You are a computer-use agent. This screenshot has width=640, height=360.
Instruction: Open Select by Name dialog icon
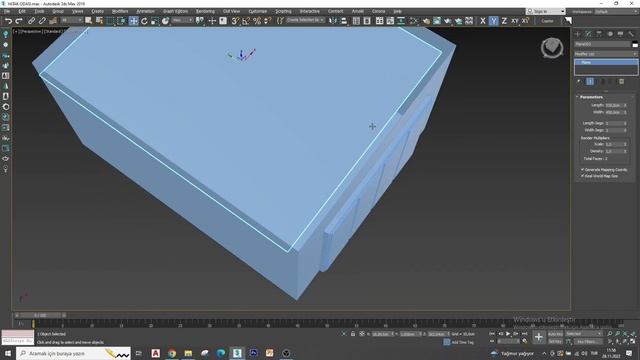coord(99,21)
